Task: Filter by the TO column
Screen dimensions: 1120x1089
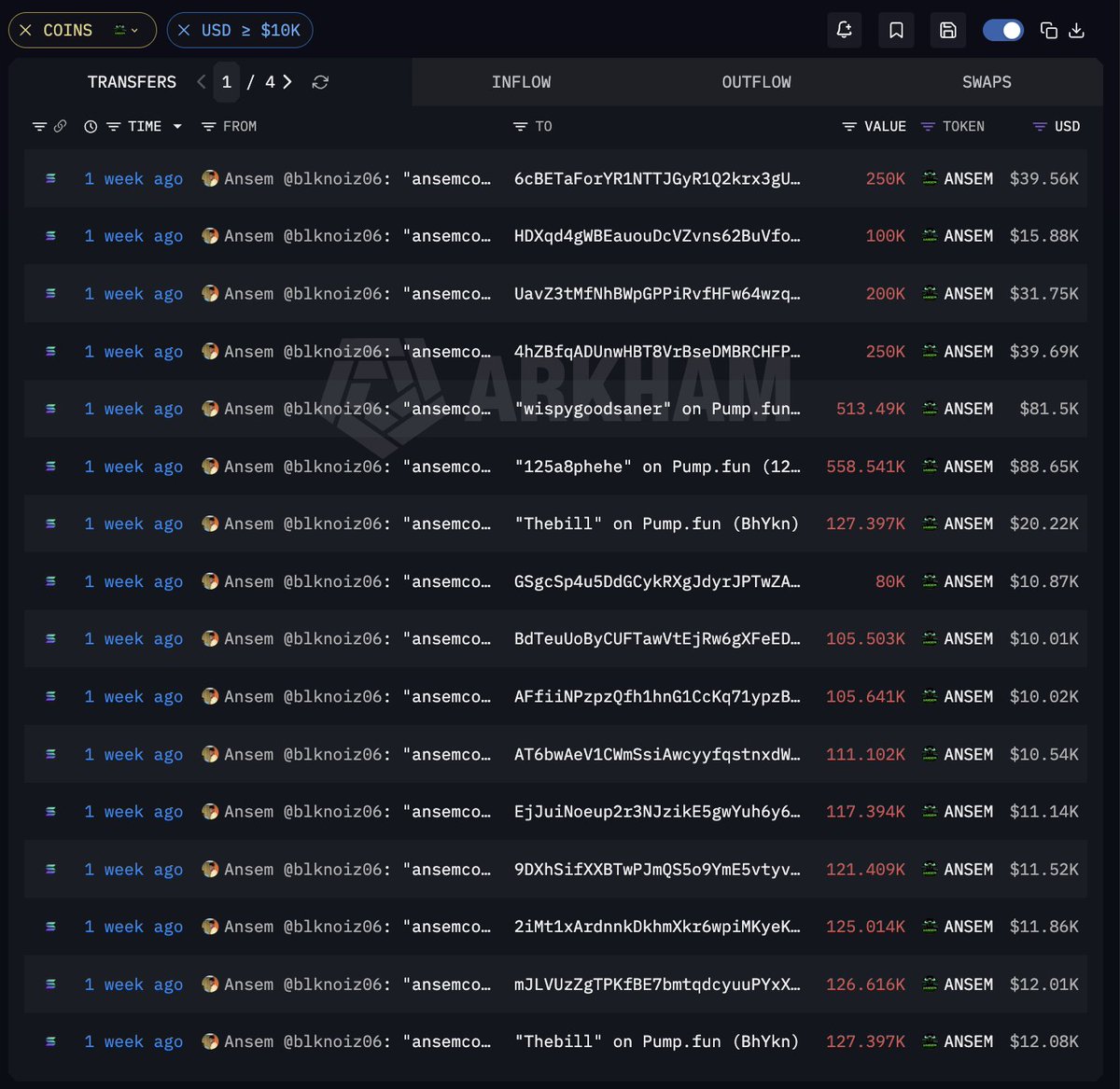Action: tap(521, 126)
